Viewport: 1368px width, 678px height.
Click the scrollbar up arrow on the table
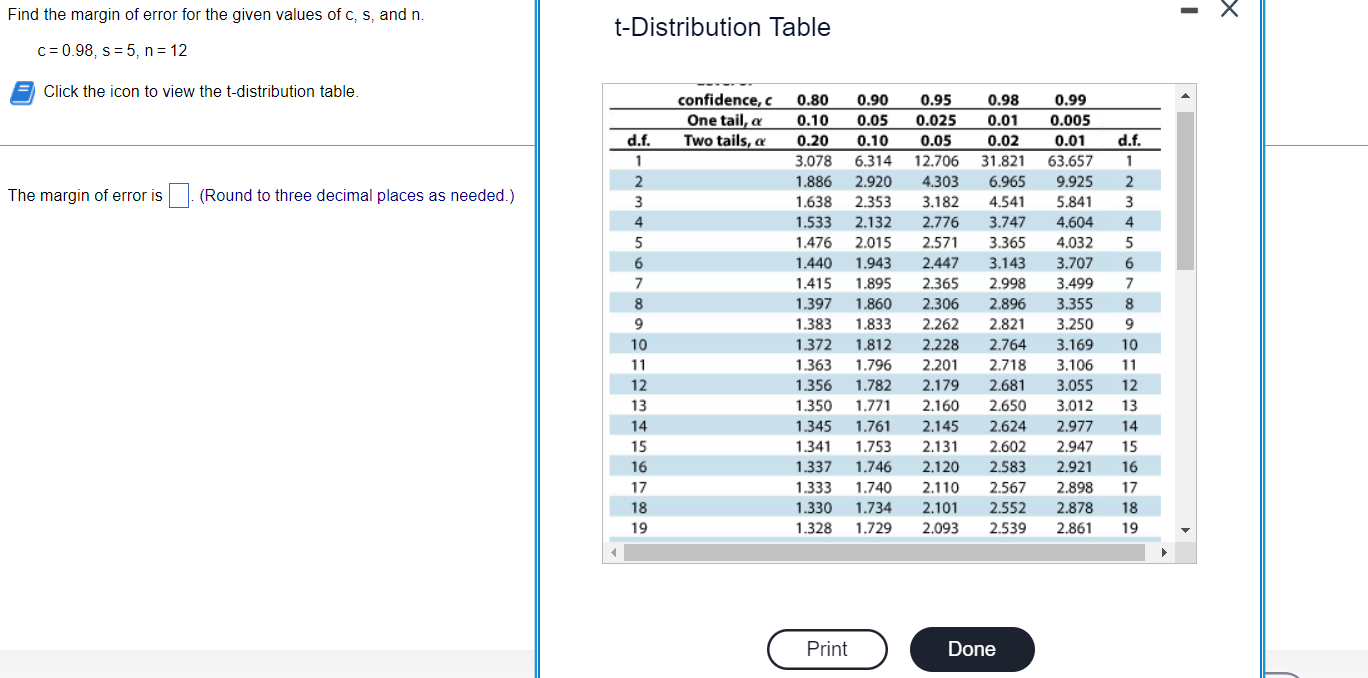coord(1184,95)
